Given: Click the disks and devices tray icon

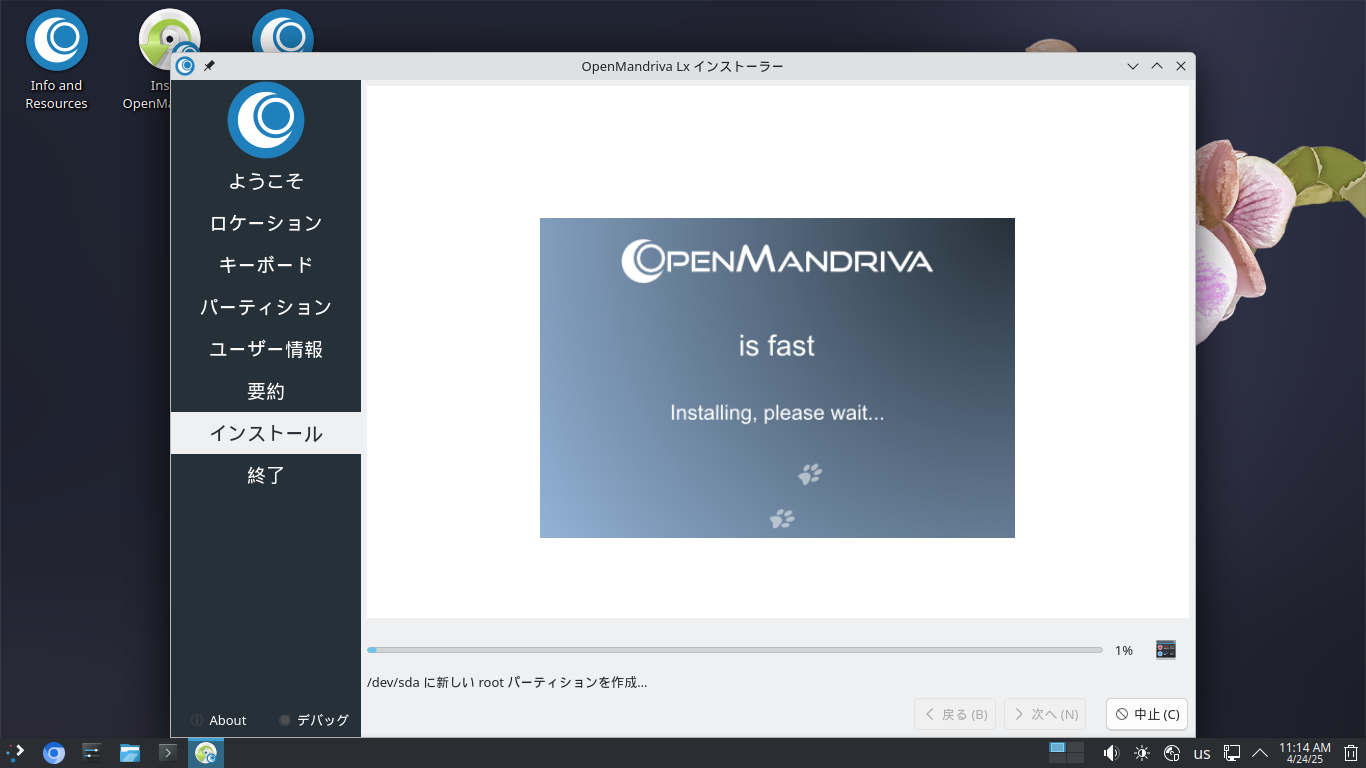Looking at the screenshot, I should [1173, 753].
